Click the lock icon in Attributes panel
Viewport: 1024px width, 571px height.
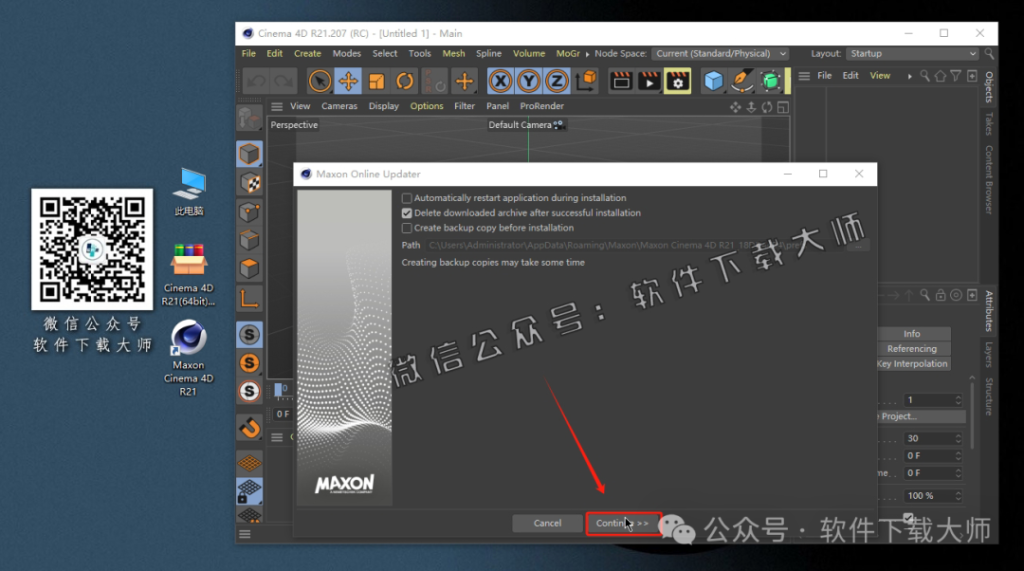pyautogui.click(x=940, y=295)
